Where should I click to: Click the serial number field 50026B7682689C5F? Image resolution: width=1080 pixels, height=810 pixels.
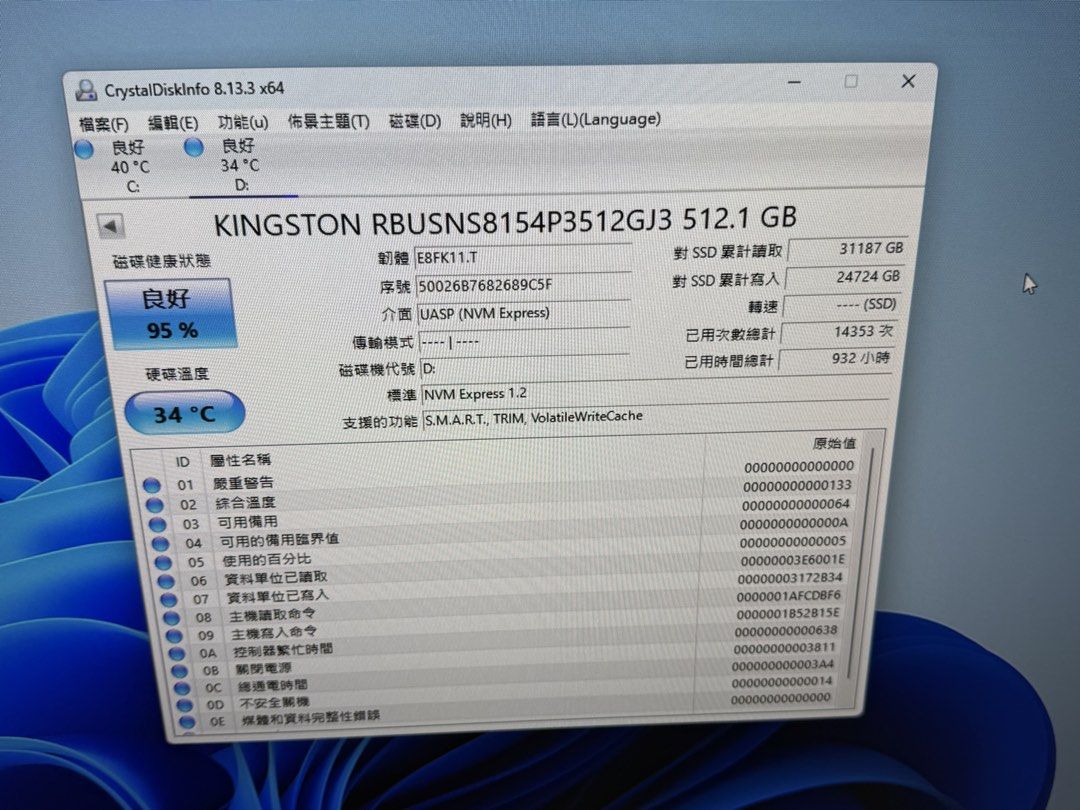pos(523,284)
